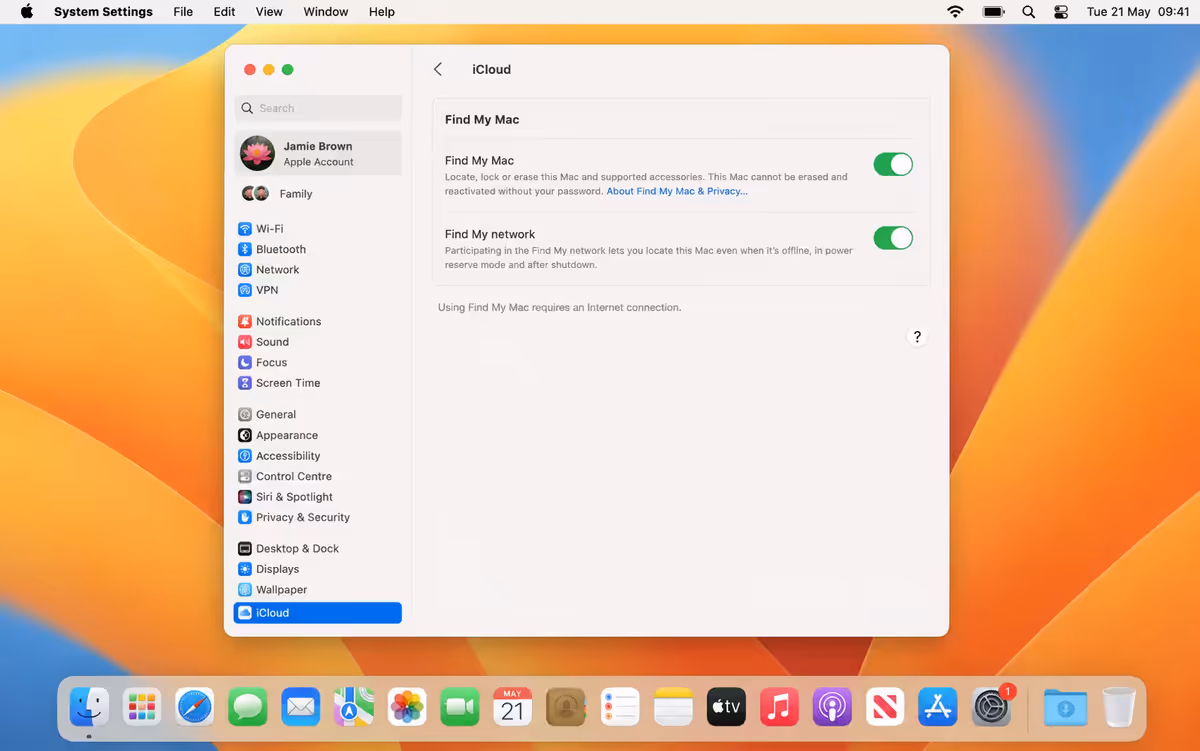The image size is (1200, 751).
Task: Click About Find My Mac & Privacy link
Action: point(677,191)
